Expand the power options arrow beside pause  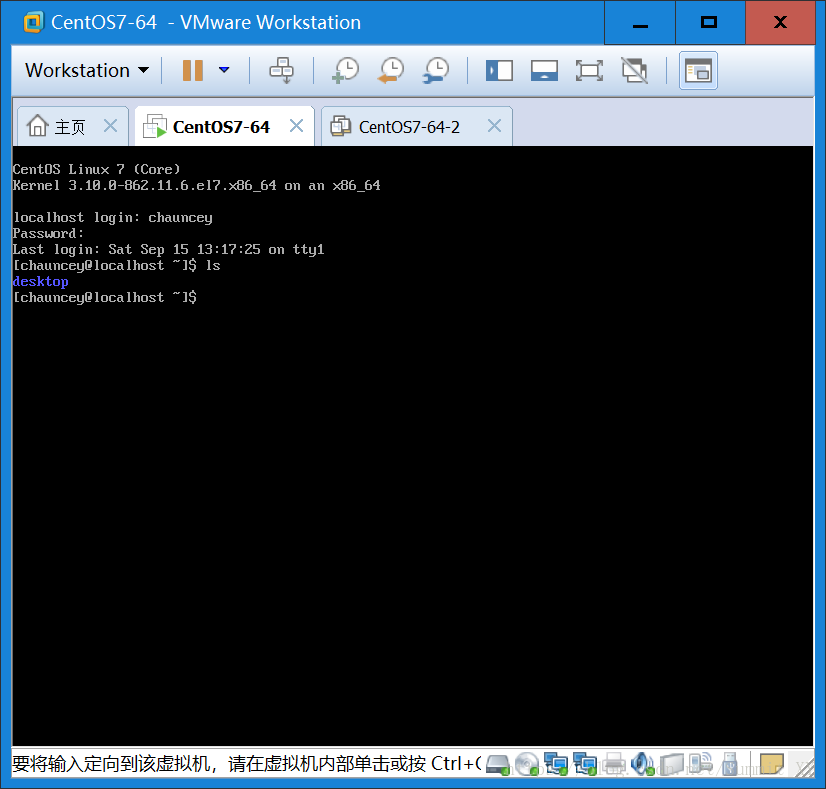[x=224, y=70]
